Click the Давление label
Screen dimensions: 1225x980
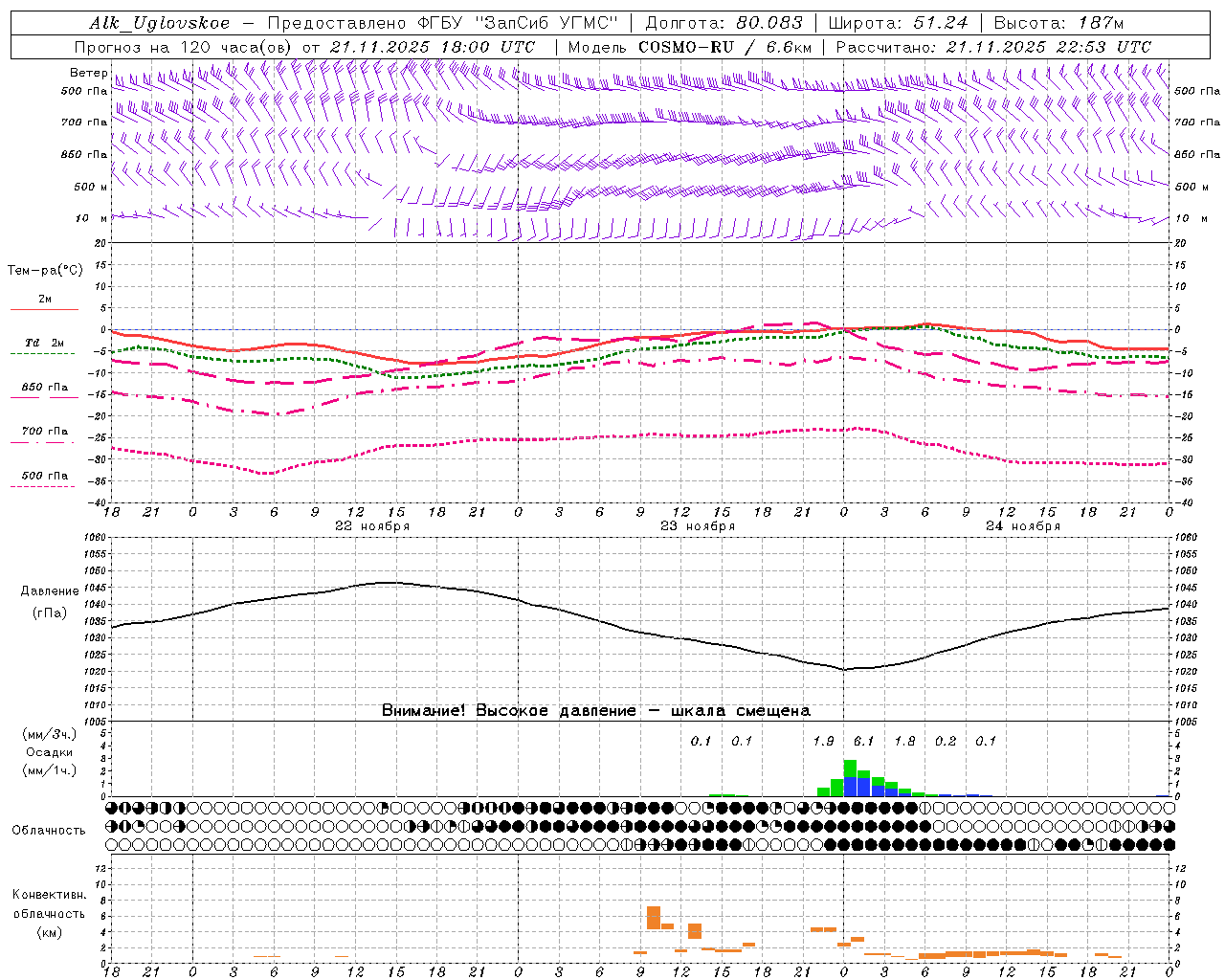[x=50, y=591]
